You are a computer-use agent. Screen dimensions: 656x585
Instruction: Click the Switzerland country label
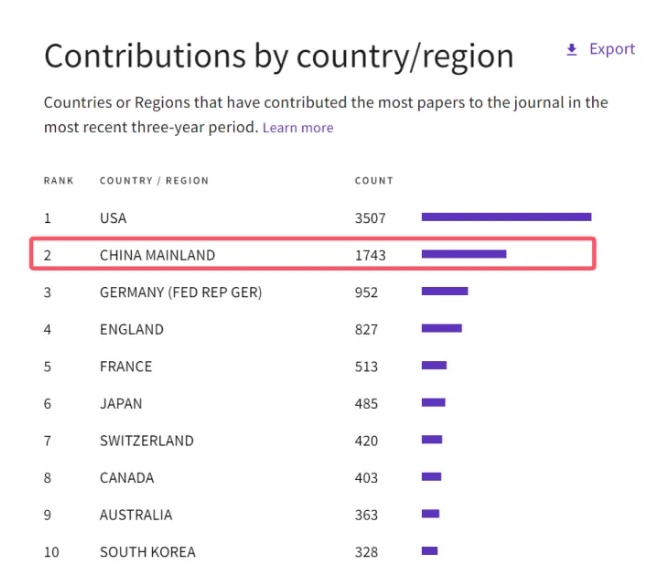tap(146, 441)
